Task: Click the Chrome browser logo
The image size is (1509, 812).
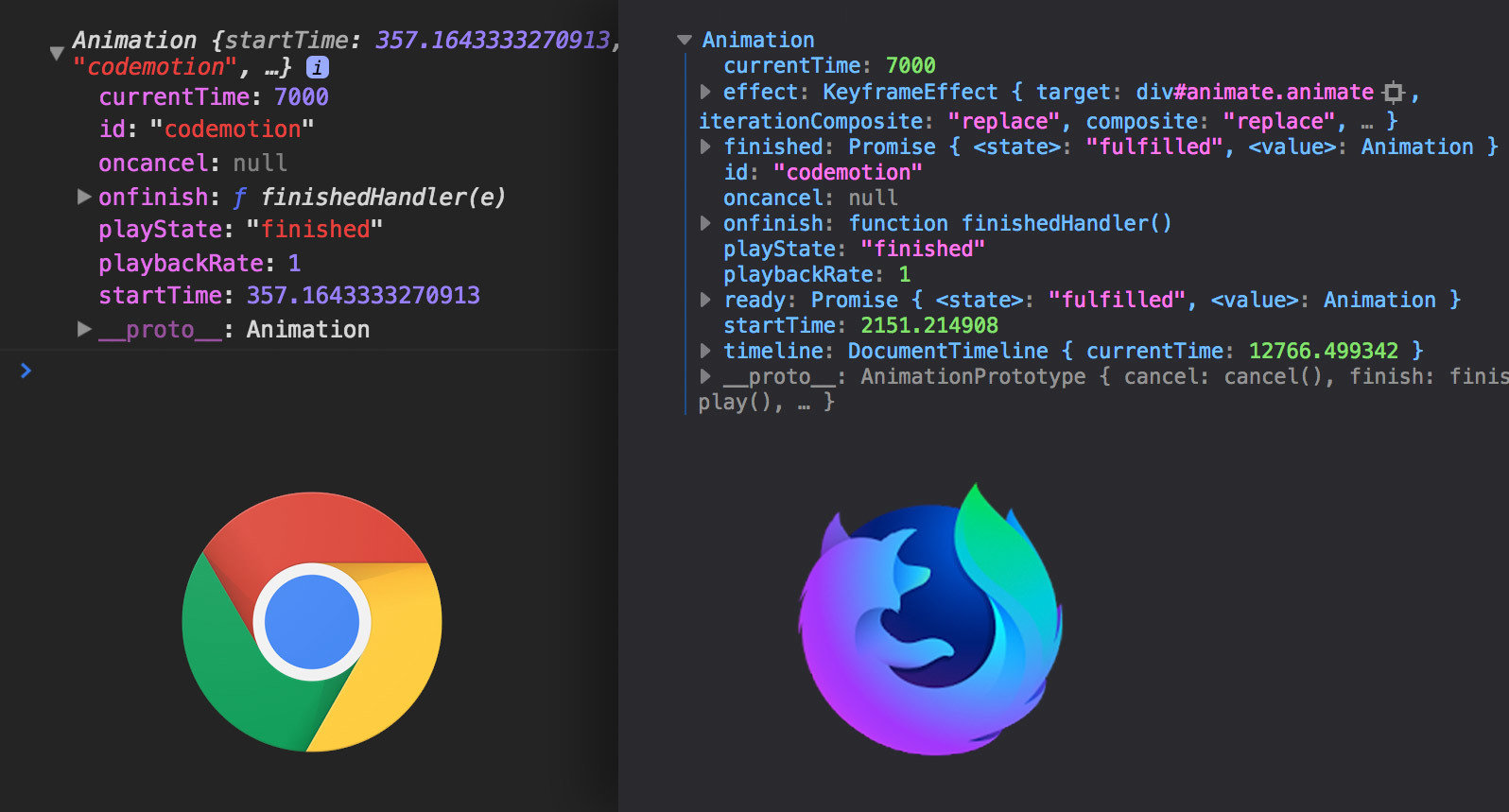Action: pyautogui.click(x=312, y=622)
